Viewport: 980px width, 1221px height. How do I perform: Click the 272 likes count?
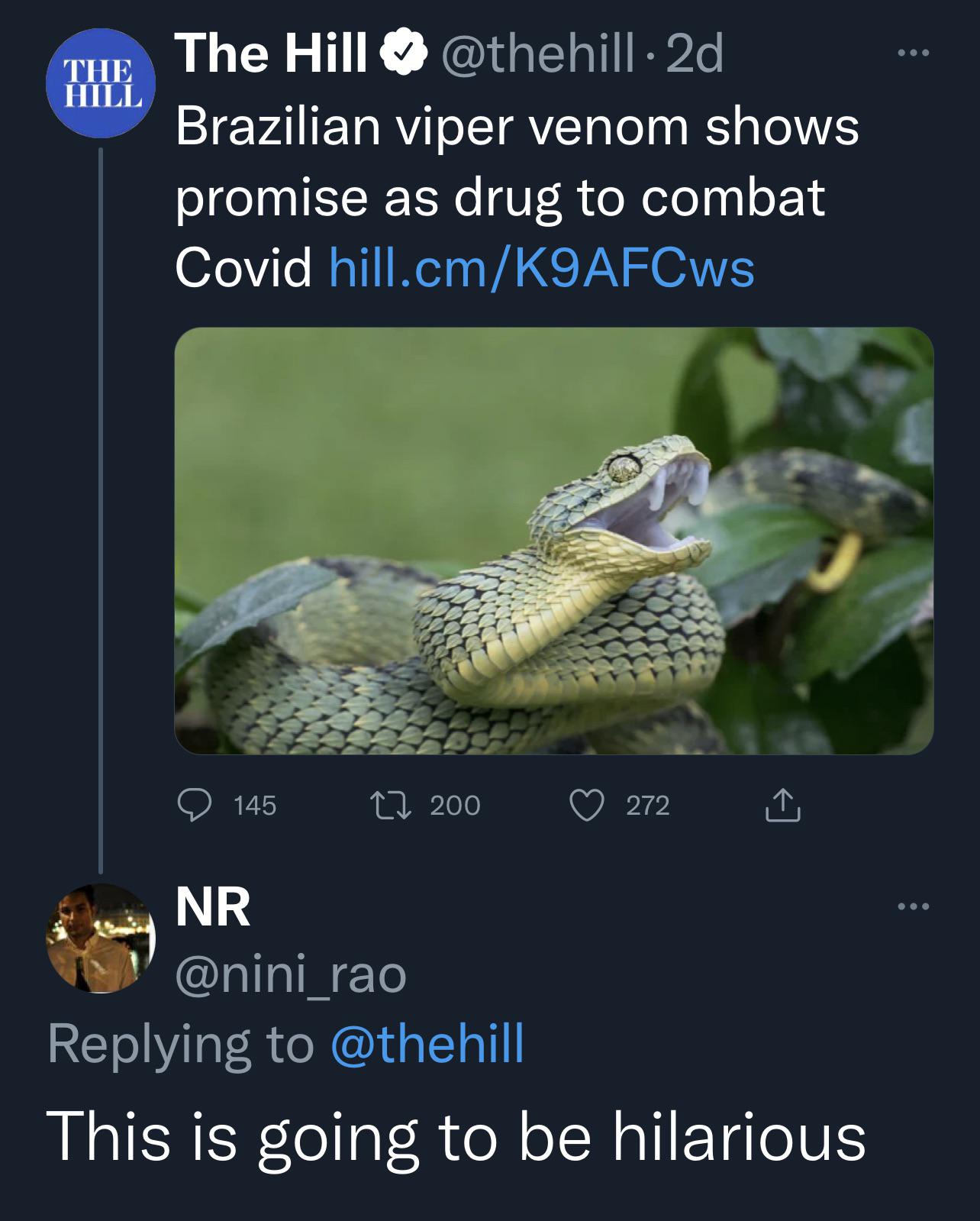648,806
